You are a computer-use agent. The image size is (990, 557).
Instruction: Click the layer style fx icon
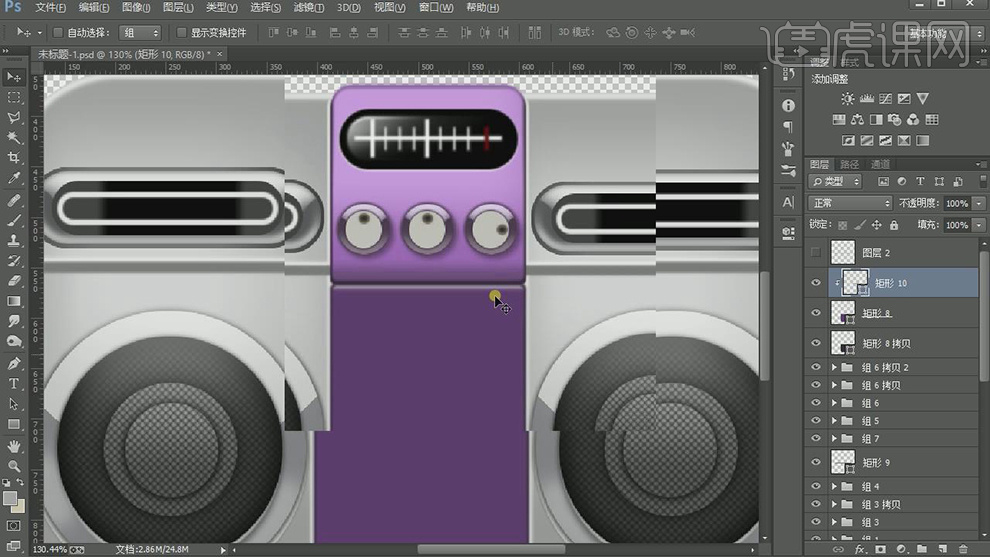tap(859, 549)
